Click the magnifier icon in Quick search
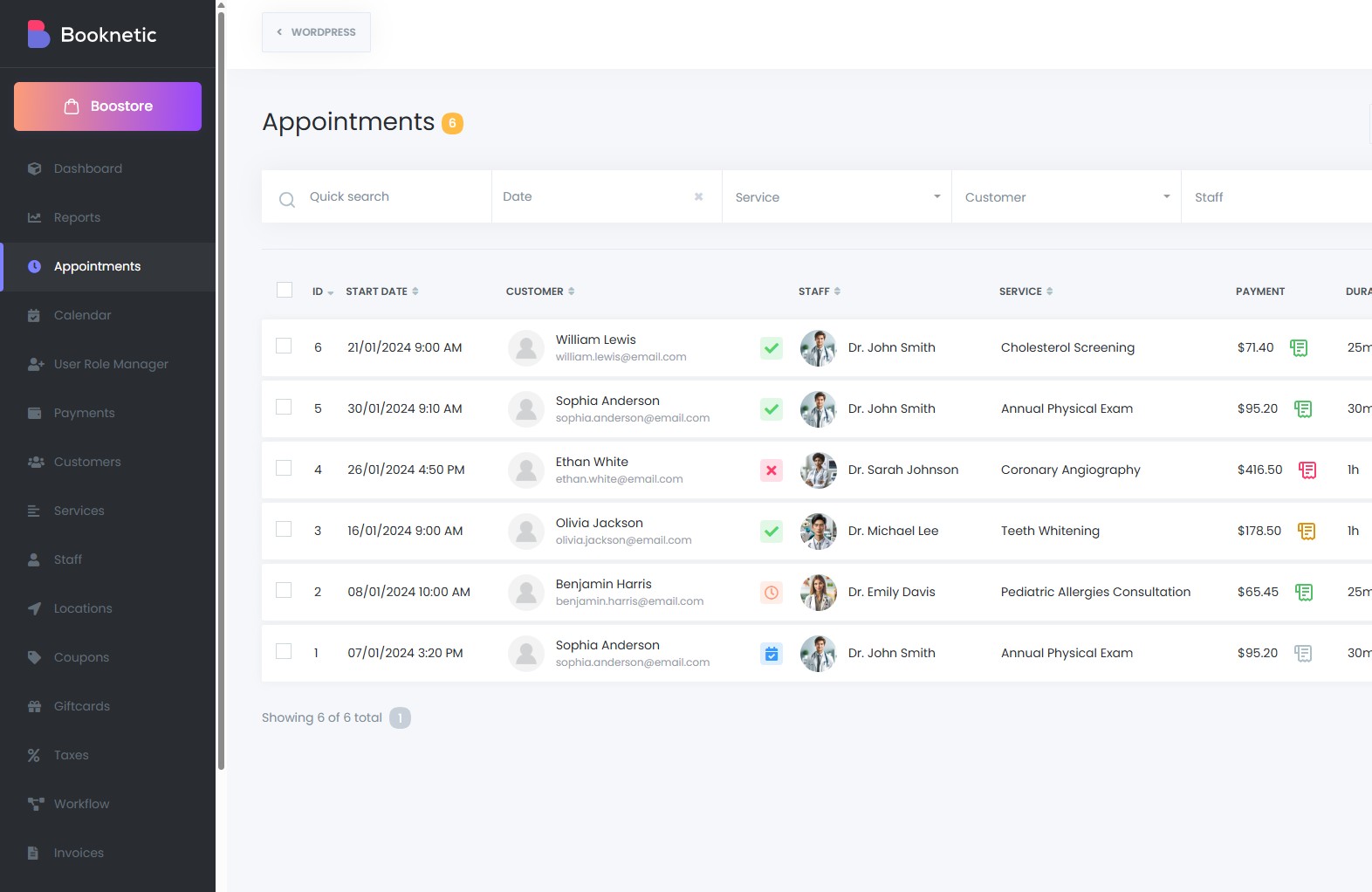The image size is (1372, 892). coord(287,200)
